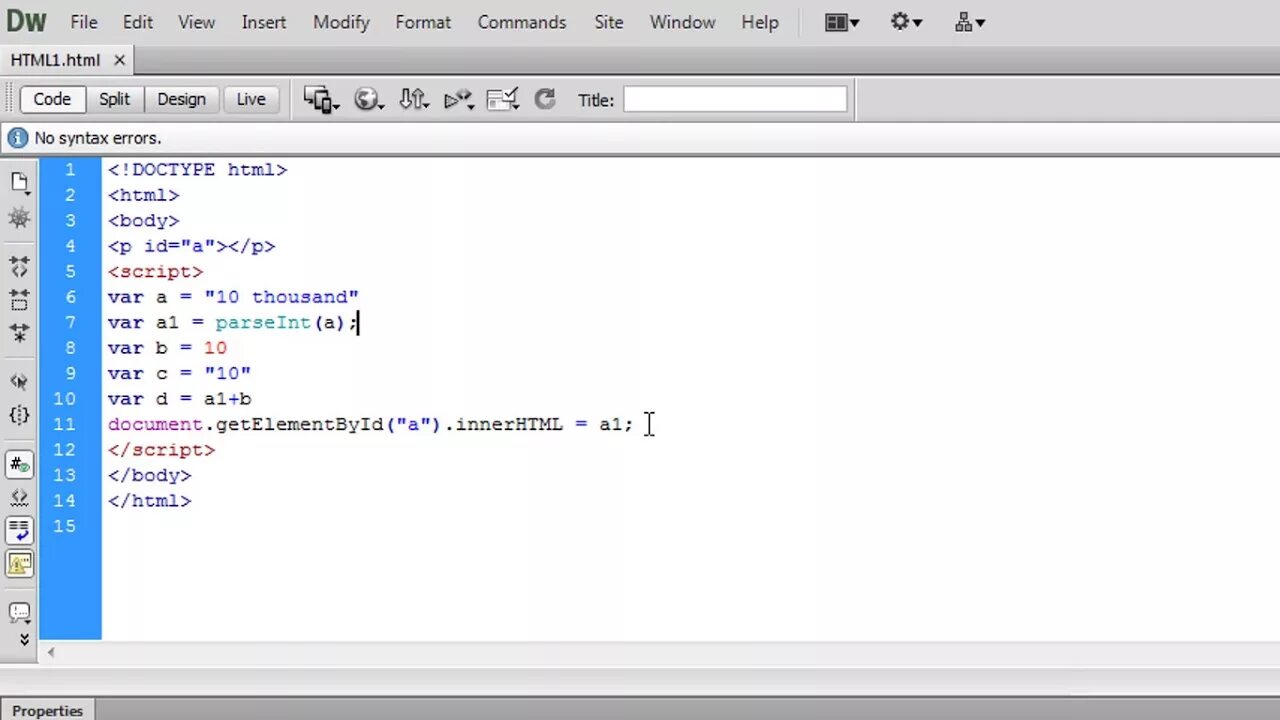Open the Modify menu
The height and width of the screenshot is (720, 1280).
point(341,22)
